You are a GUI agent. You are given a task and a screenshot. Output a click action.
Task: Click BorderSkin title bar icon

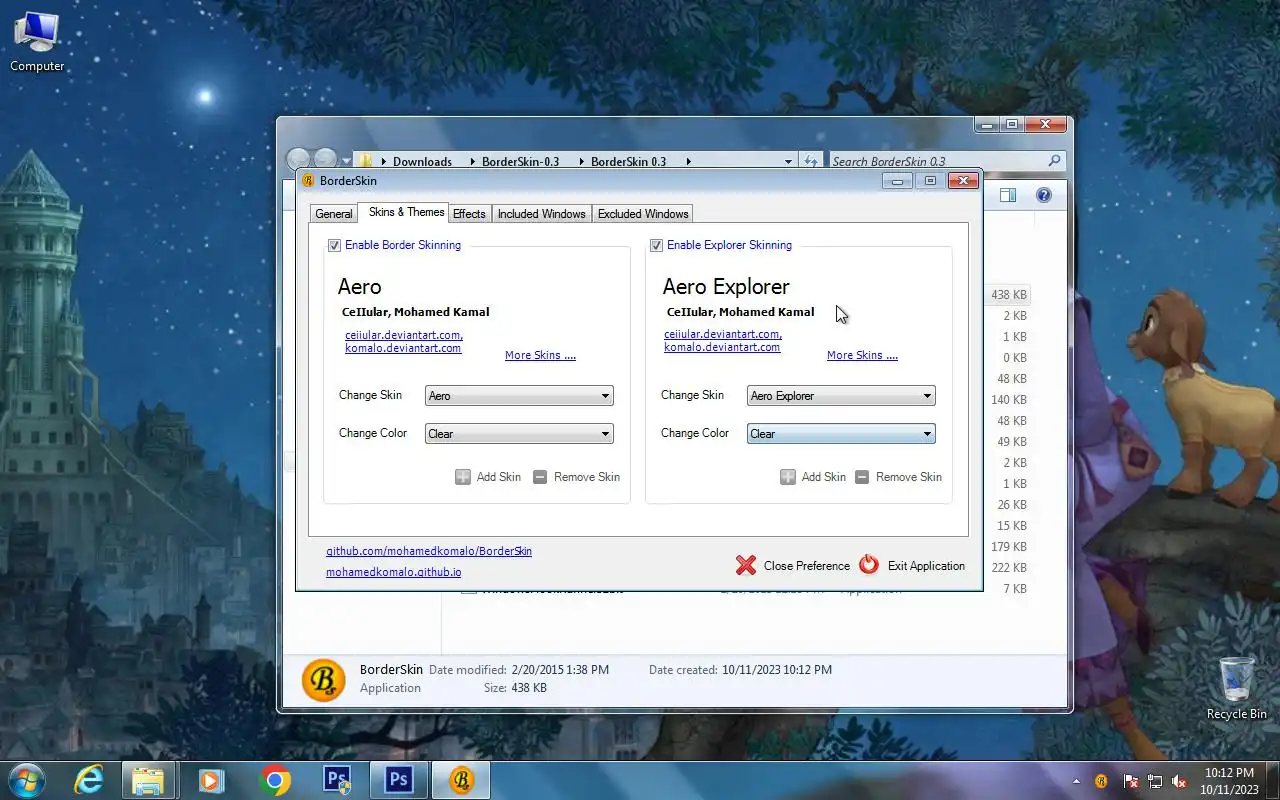click(308, 181)
